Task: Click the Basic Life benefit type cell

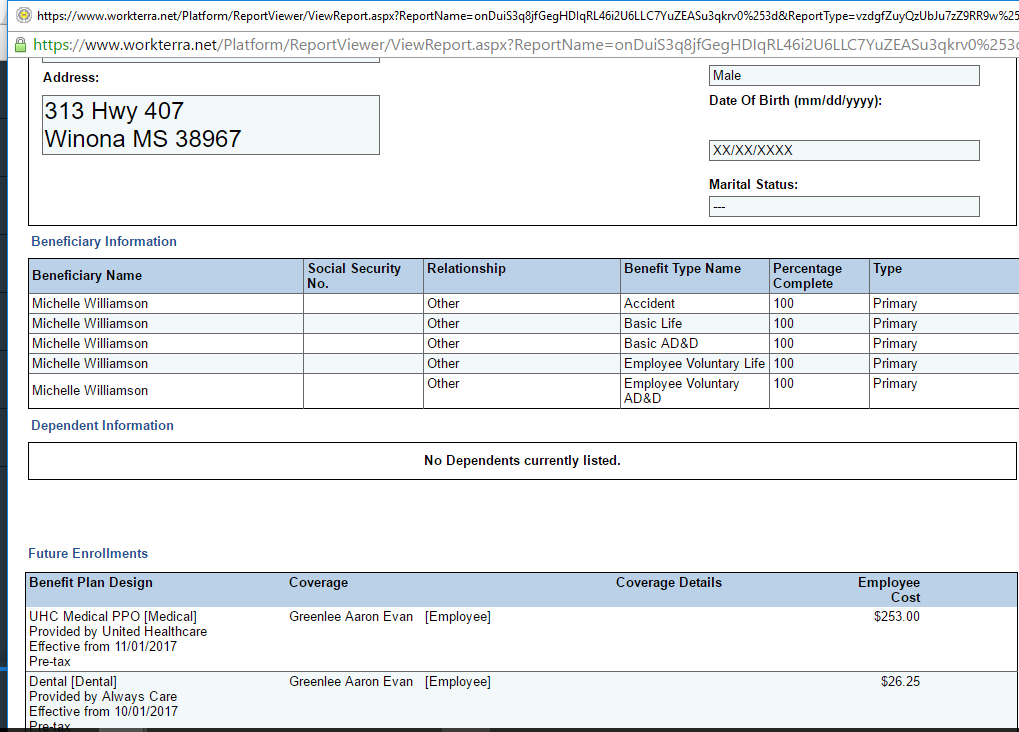Action: point(653,324)
